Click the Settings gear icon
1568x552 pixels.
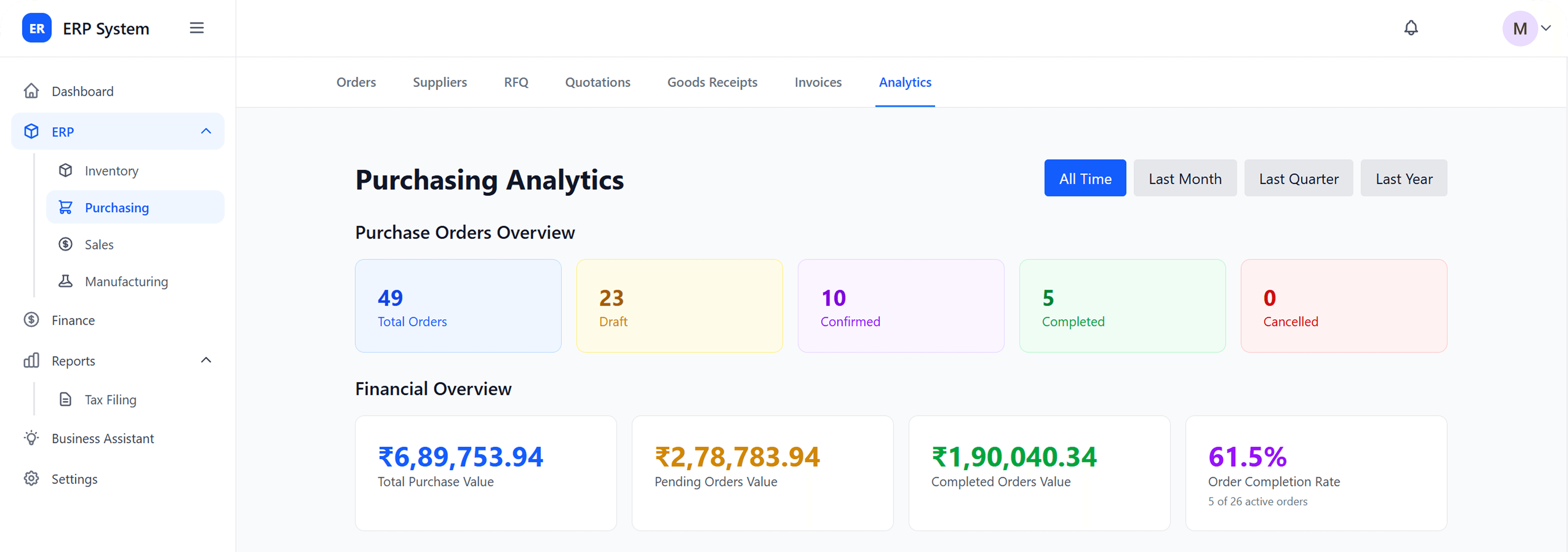tap(32, 478)
